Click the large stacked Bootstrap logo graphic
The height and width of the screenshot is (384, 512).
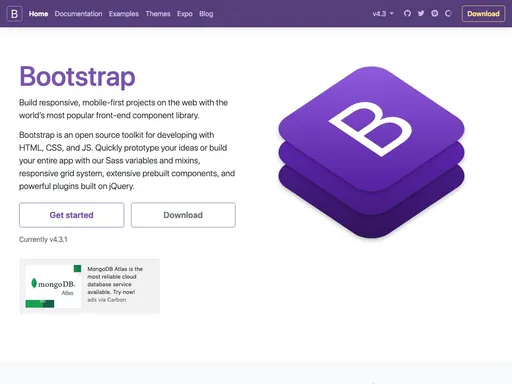(371, 152)
